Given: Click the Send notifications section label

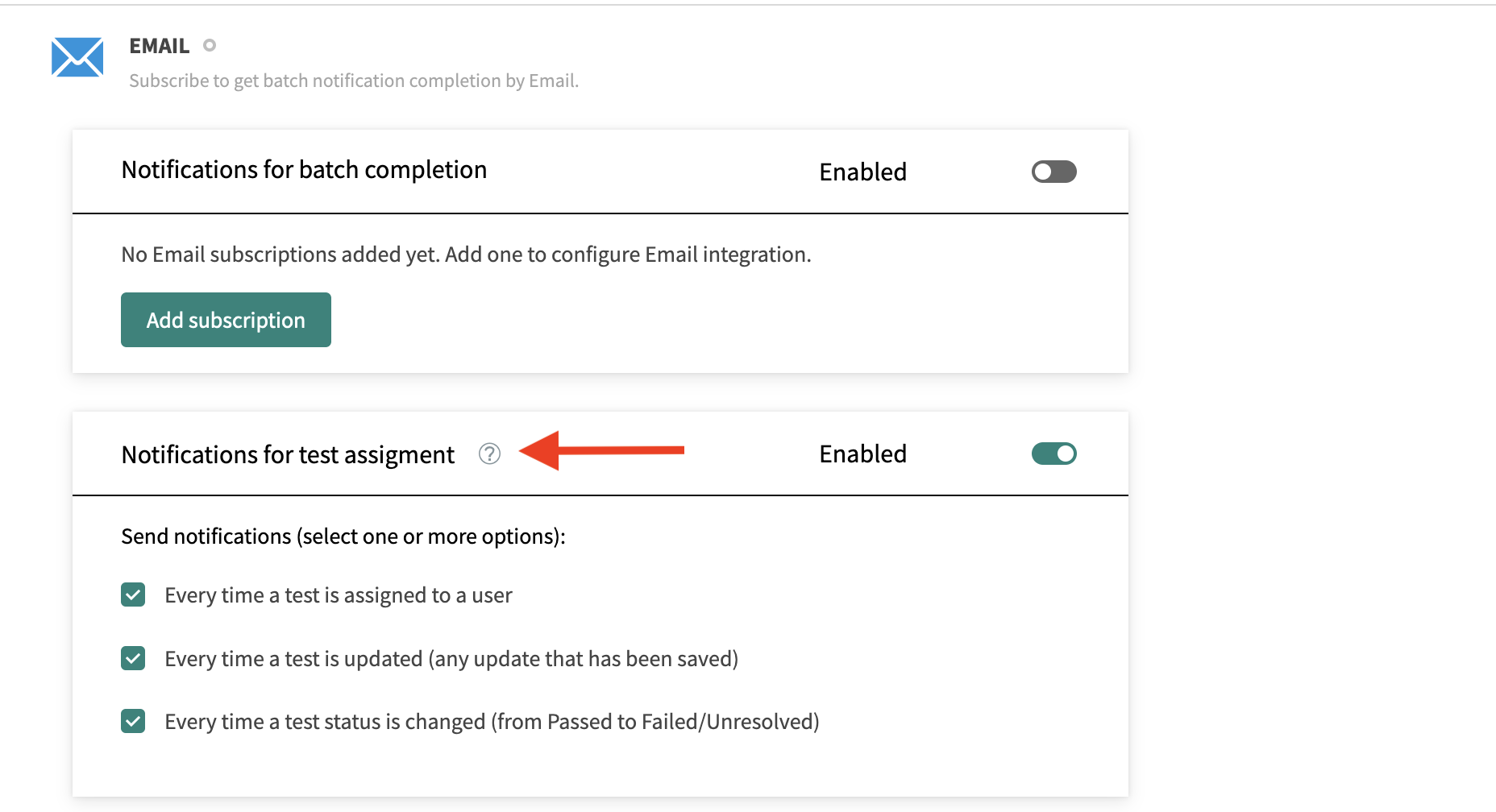Looking at the screenshot, I should [x=343, y=536].
